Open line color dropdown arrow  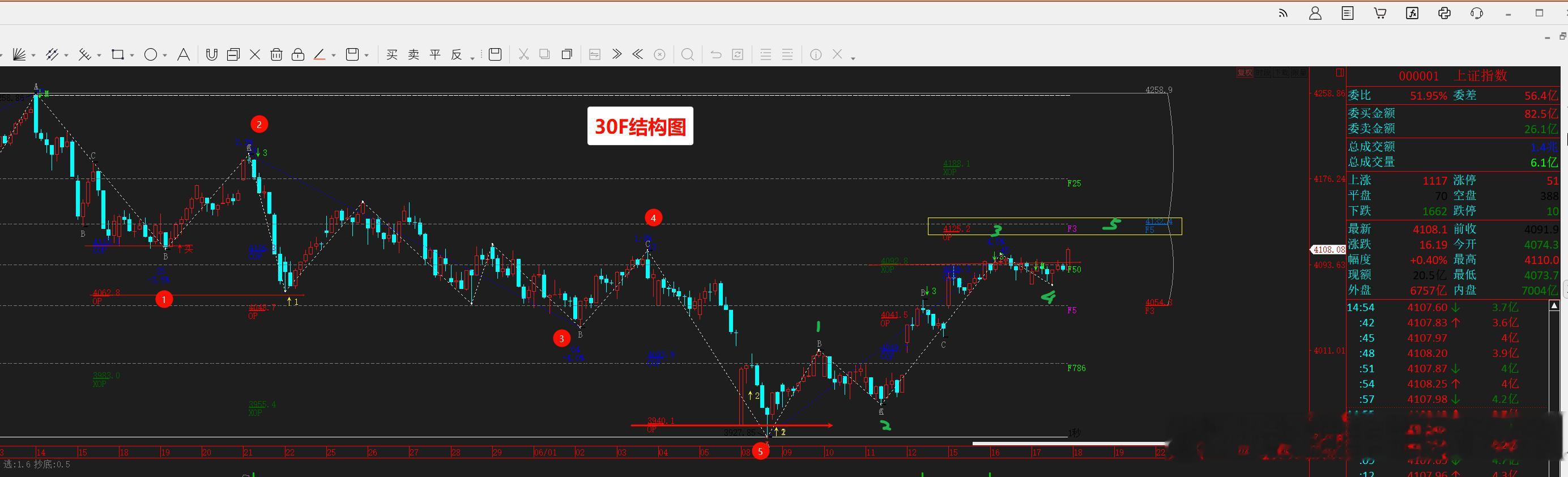(x=334, y=56)
